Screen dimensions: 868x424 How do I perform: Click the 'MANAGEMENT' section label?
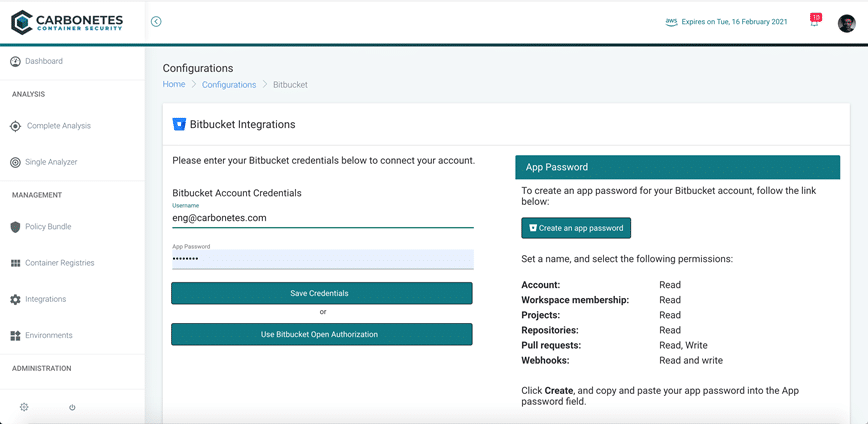[37, 195]
